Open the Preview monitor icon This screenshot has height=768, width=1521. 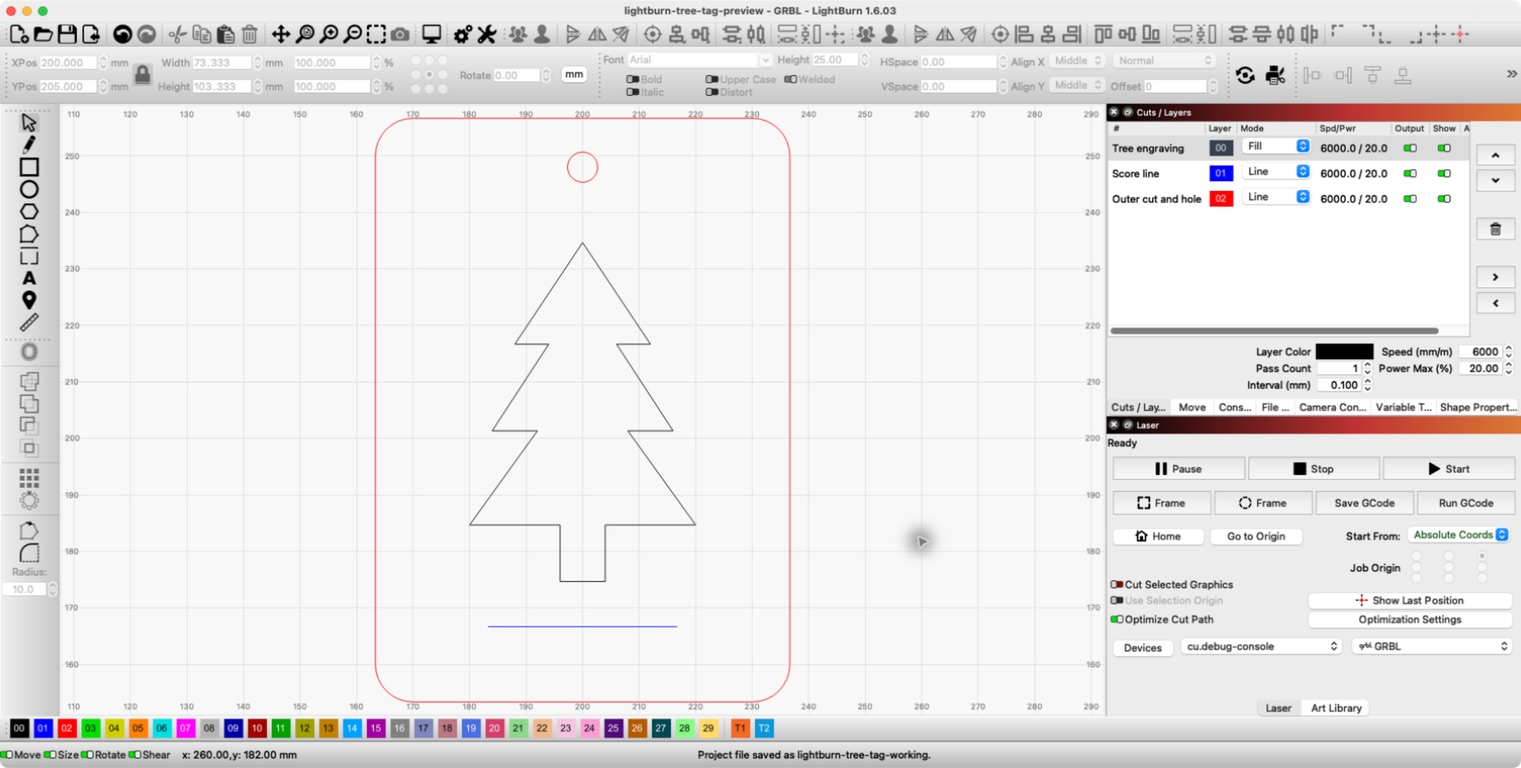pos(432,34)
